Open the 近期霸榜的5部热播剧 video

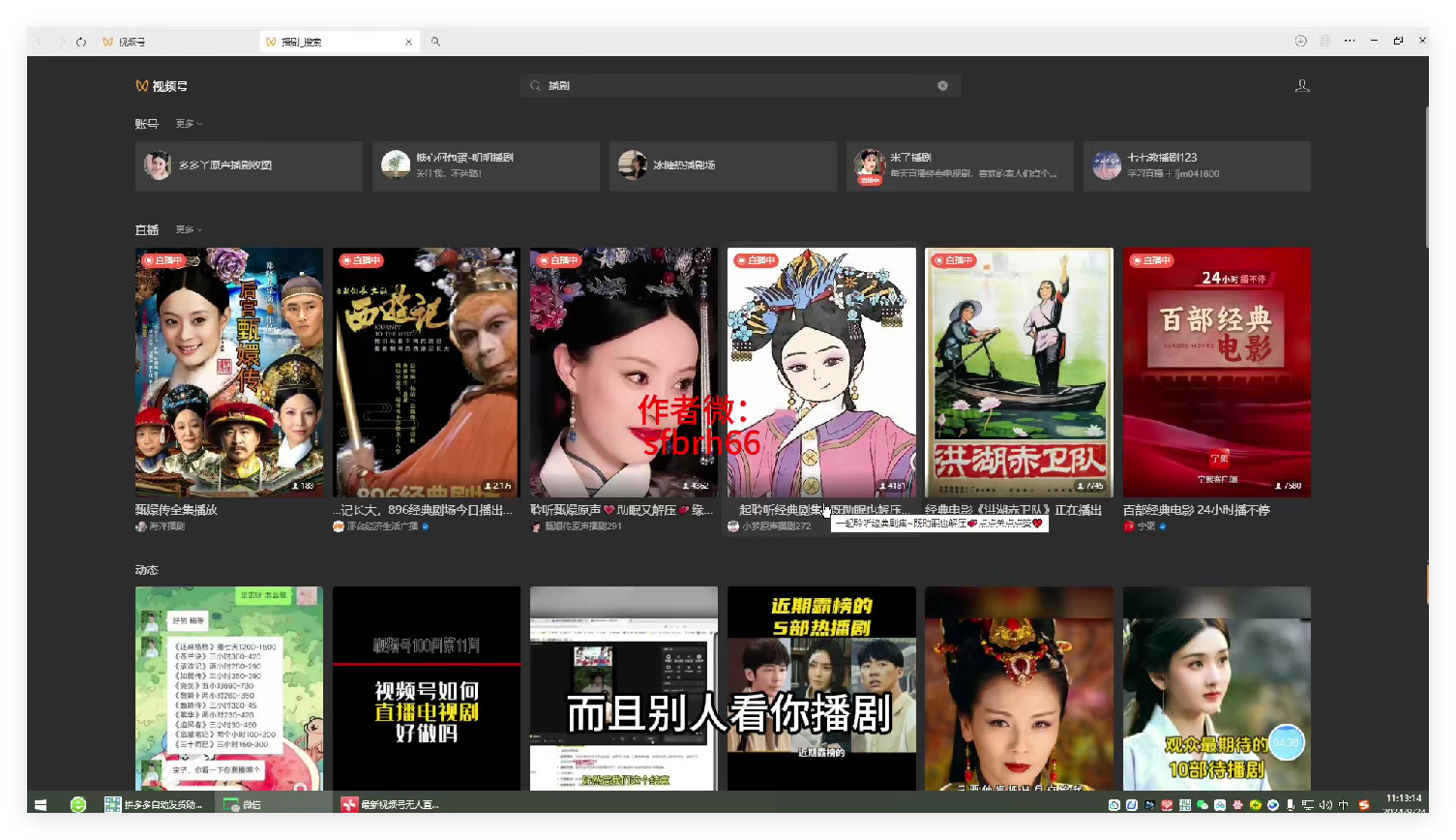click(821, 688)
